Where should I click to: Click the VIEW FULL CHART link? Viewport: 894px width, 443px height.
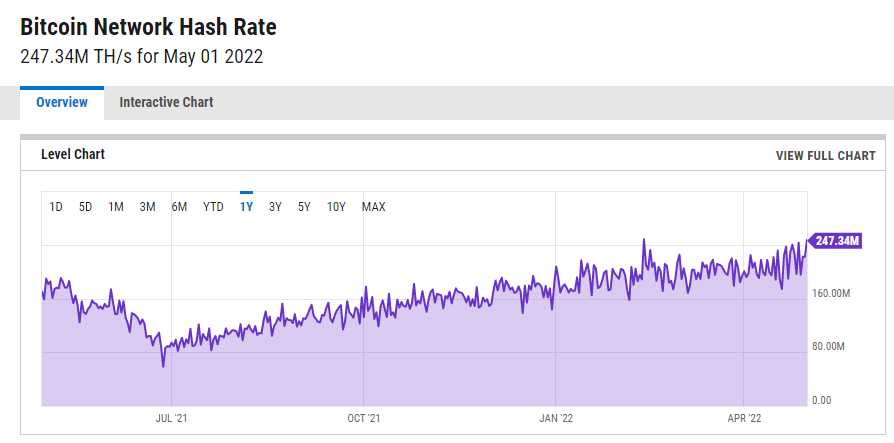(x=825, y=156)
